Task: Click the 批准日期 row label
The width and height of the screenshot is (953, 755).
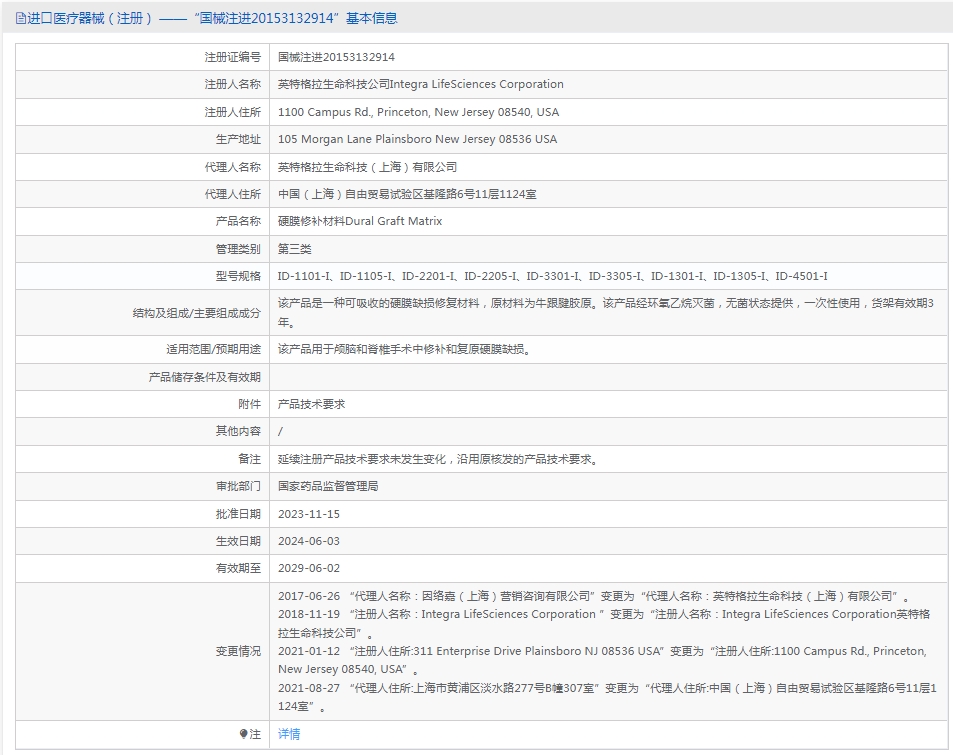Action: (238, 514)
